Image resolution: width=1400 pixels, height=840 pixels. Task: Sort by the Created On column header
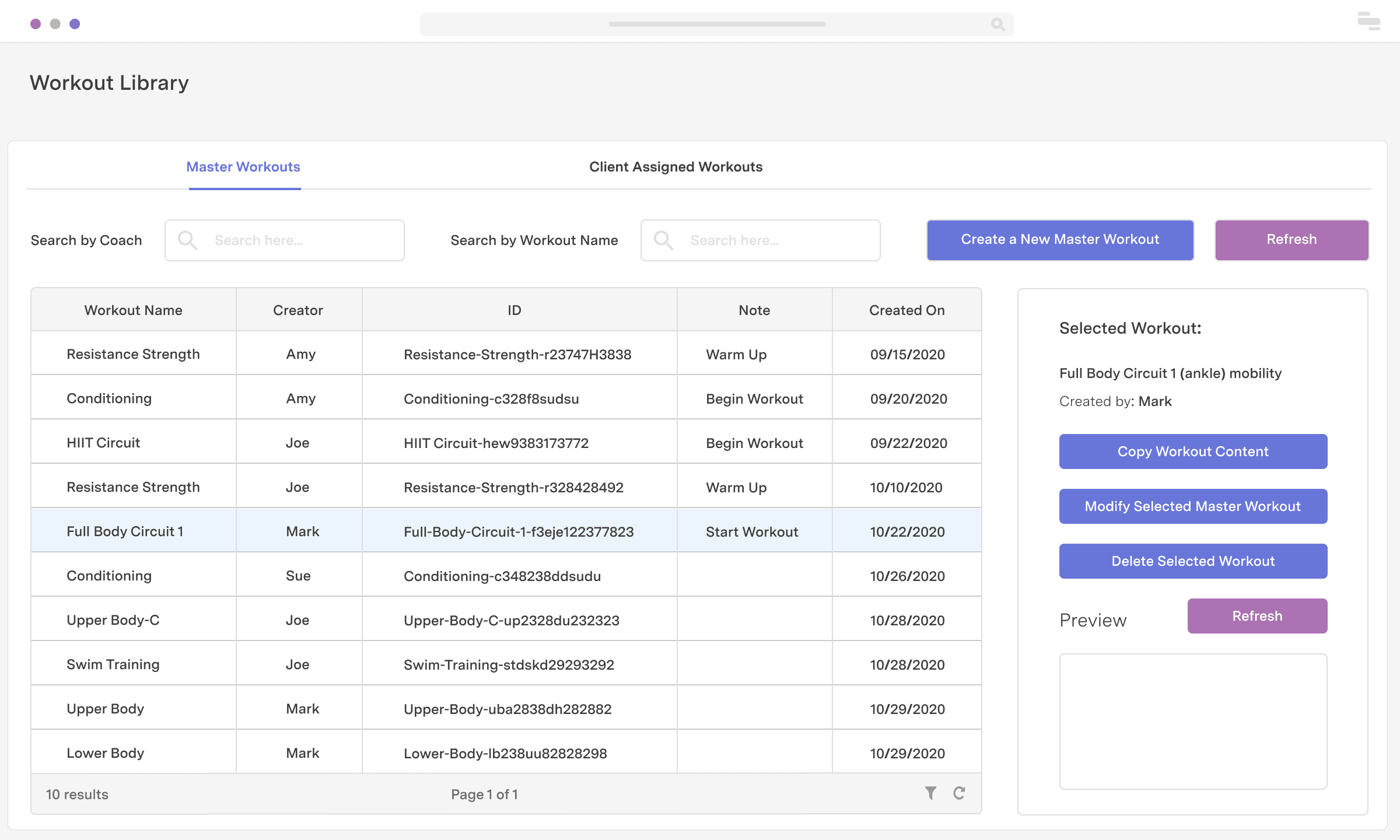pos(907,310)
